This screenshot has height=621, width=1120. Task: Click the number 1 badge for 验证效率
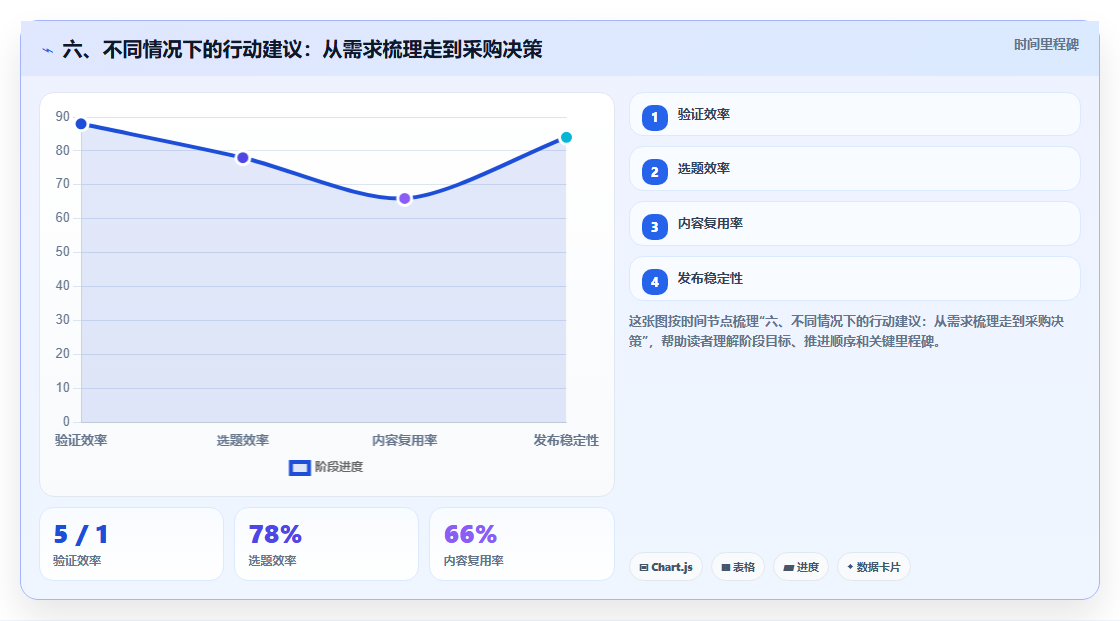654,118
